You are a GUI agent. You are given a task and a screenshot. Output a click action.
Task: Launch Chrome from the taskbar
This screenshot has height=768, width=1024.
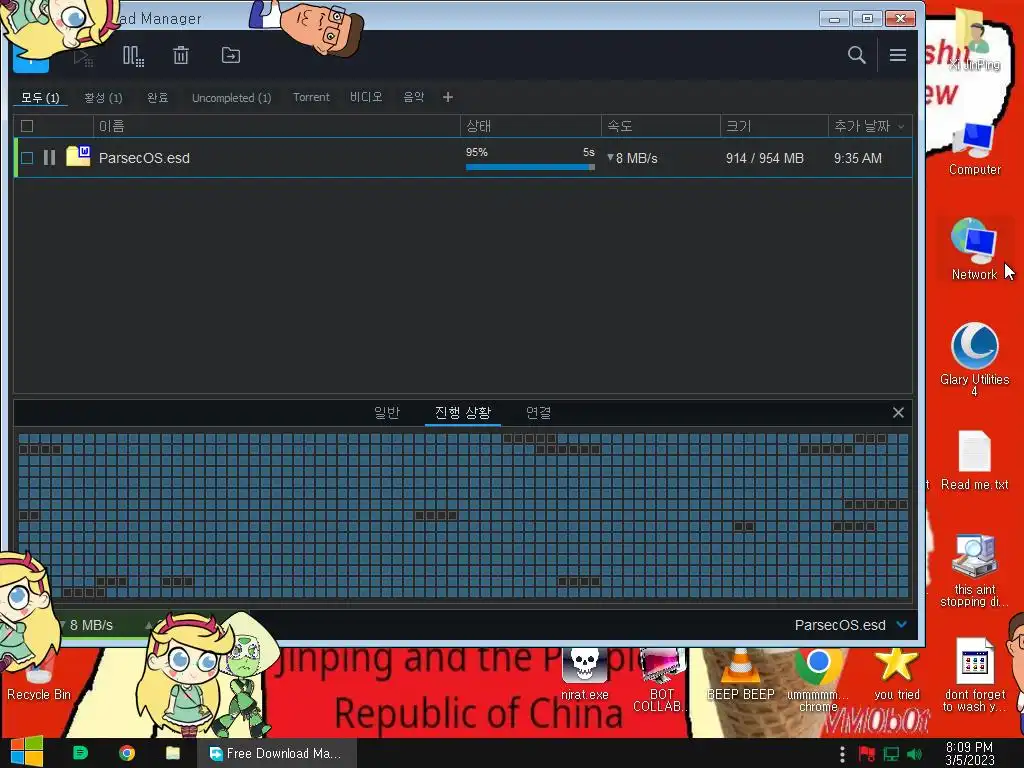coord(127,753)
